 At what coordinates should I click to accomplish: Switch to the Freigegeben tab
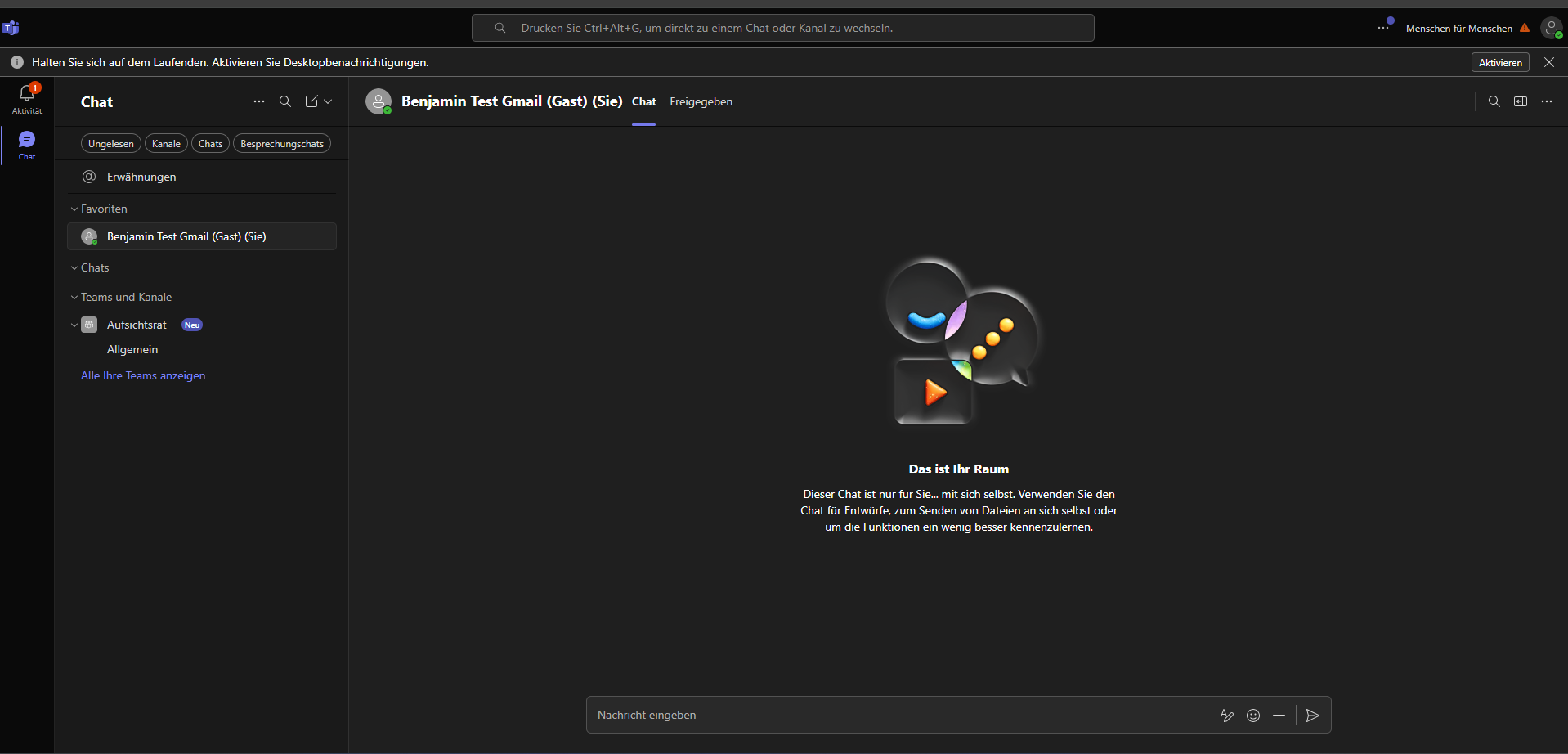pos(701,102)
